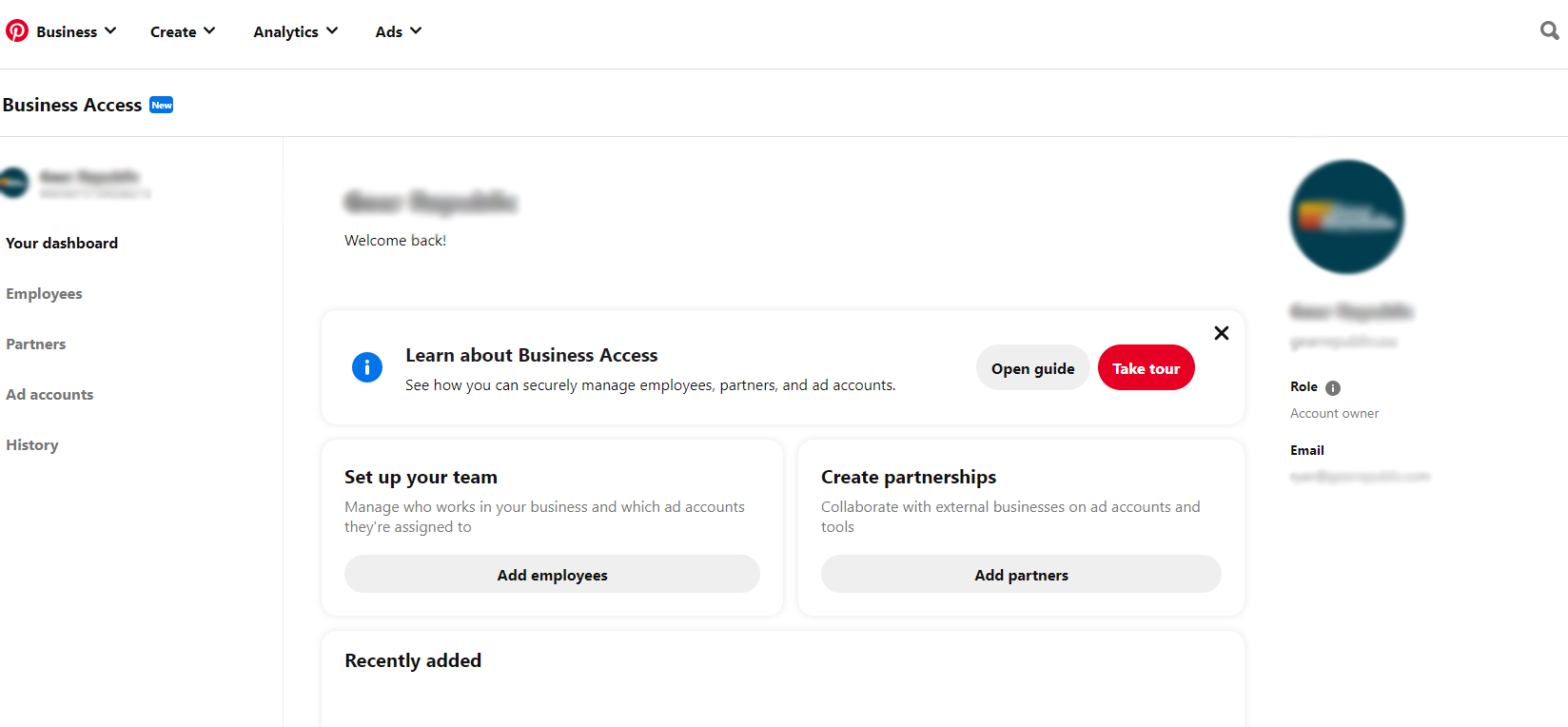Go to Your dashboard in sidebar

(62, 244)
